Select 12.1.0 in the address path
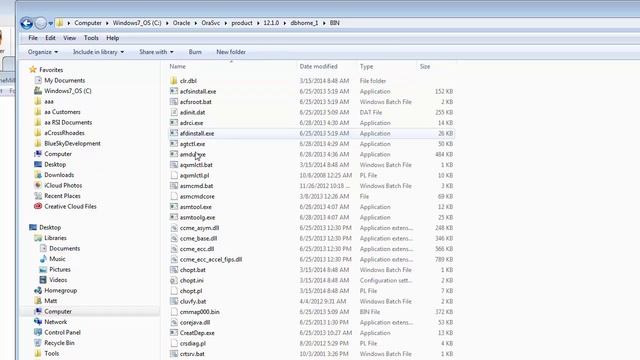Image resolution: width=640 pixels, height=360 pixels. pos(271,23)
